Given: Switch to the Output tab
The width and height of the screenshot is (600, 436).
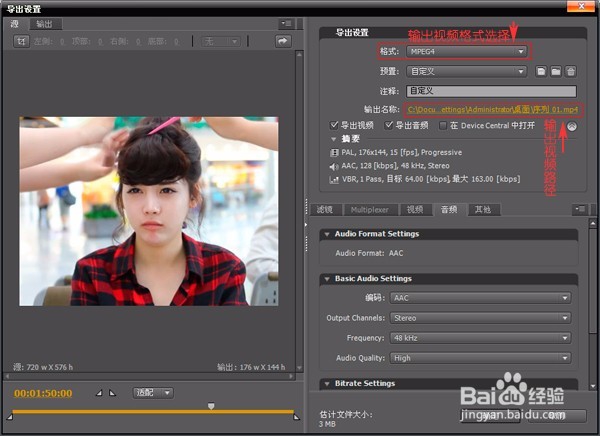Looking at the screenshot, I should point(45,24).
